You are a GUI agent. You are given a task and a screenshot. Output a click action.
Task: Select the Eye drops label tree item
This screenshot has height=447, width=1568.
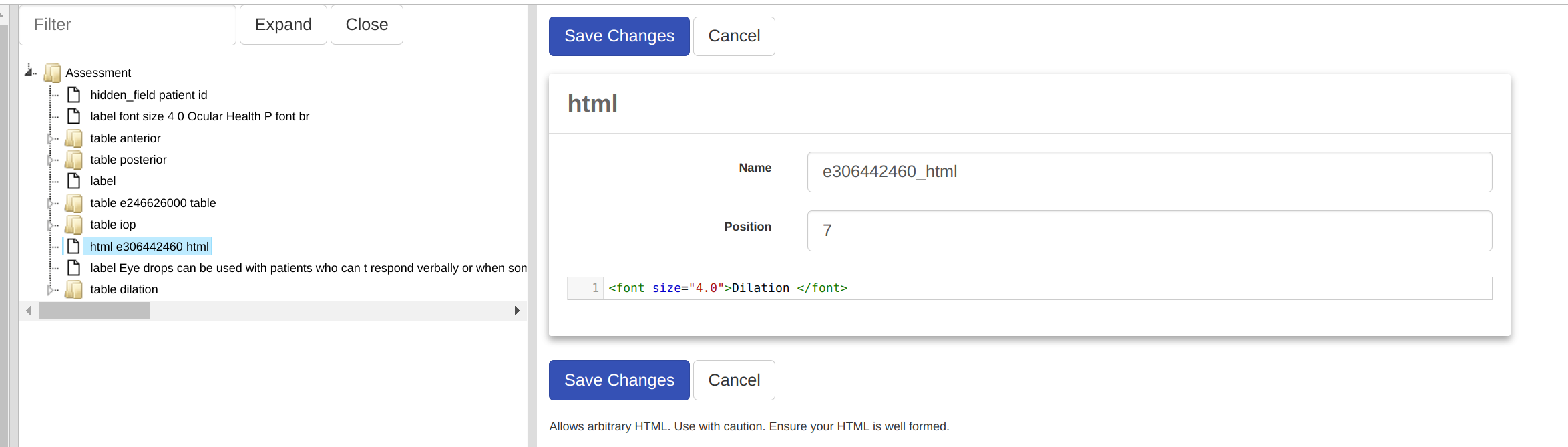[x=307, y=268]
